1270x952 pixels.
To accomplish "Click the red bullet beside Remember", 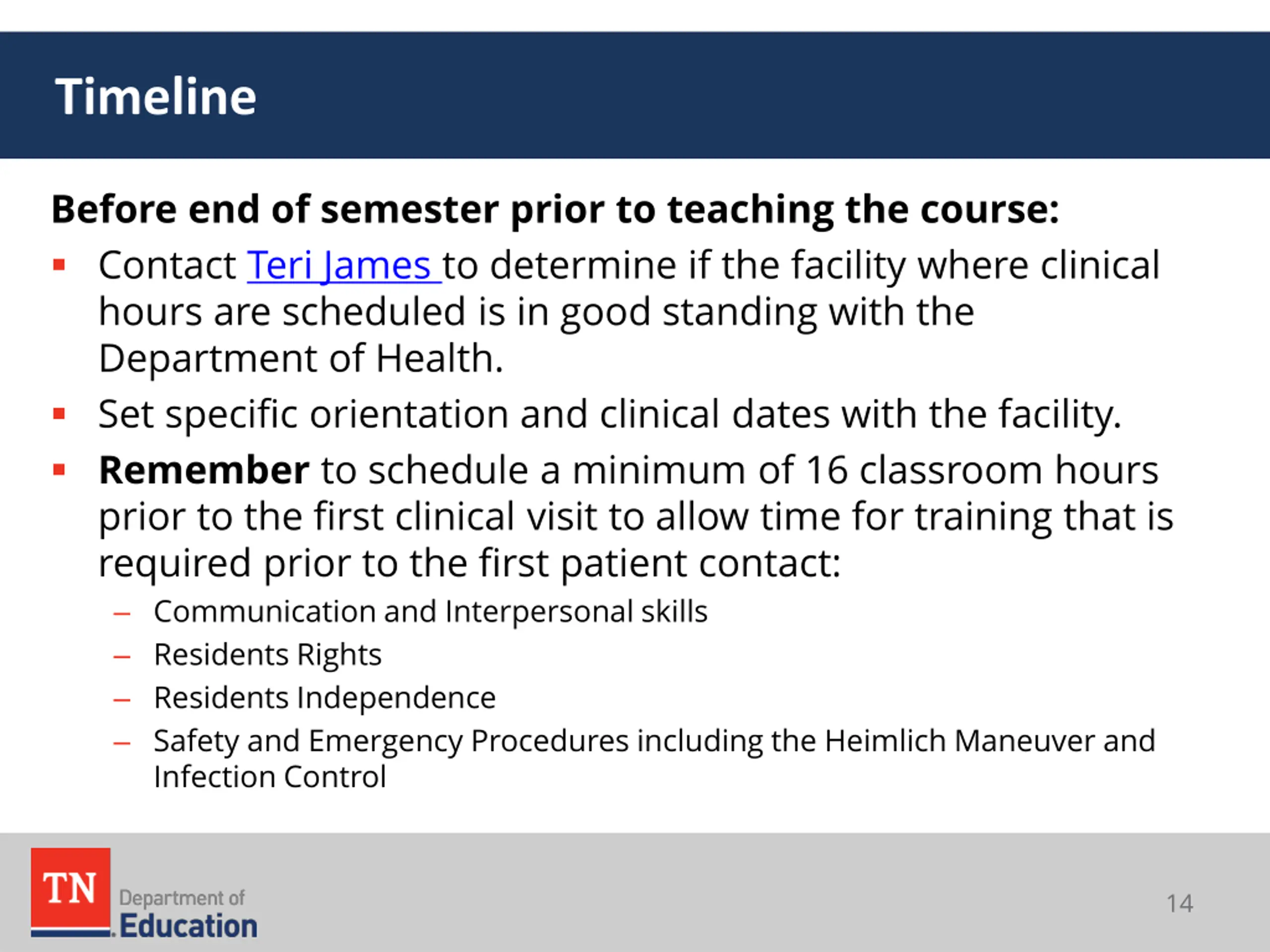I will pyautogui.click(x=59, y=471).
